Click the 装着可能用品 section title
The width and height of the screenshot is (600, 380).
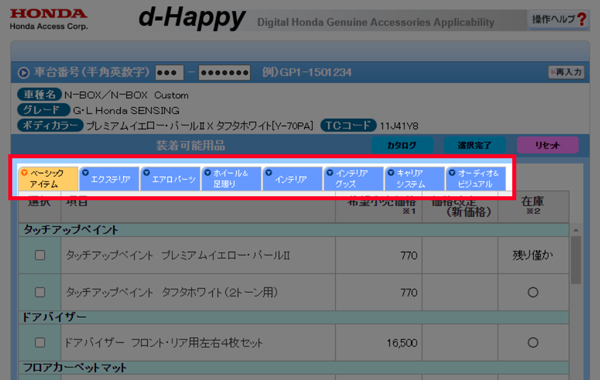click(190, 145)
